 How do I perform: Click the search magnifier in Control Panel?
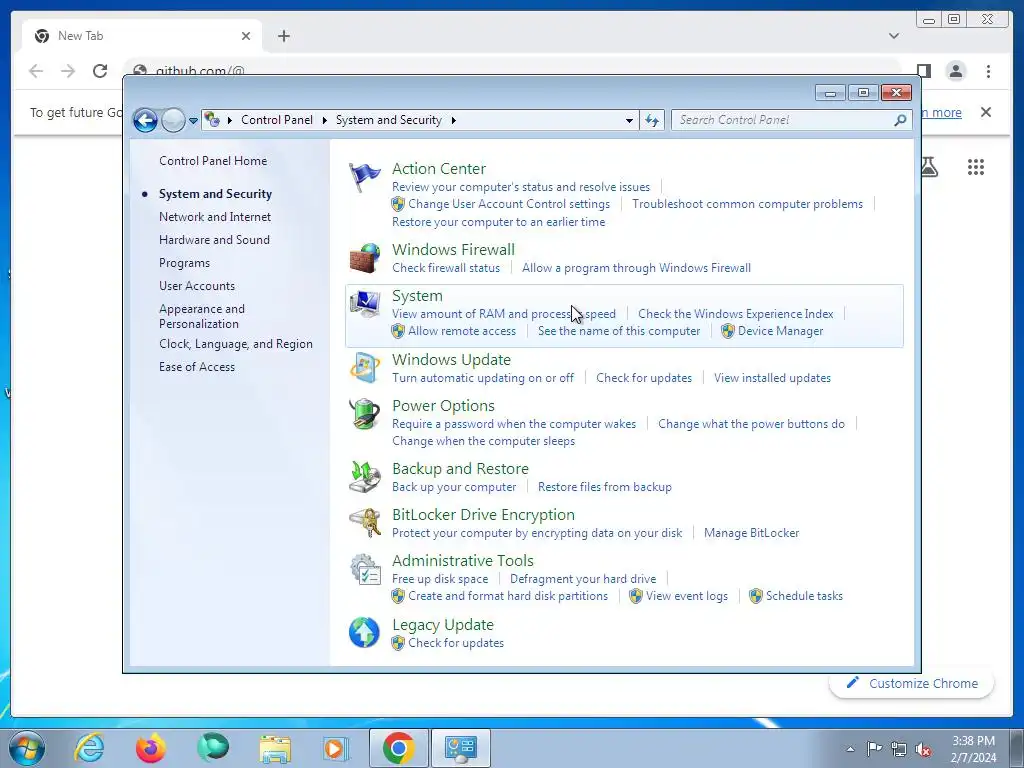[900, 120]
